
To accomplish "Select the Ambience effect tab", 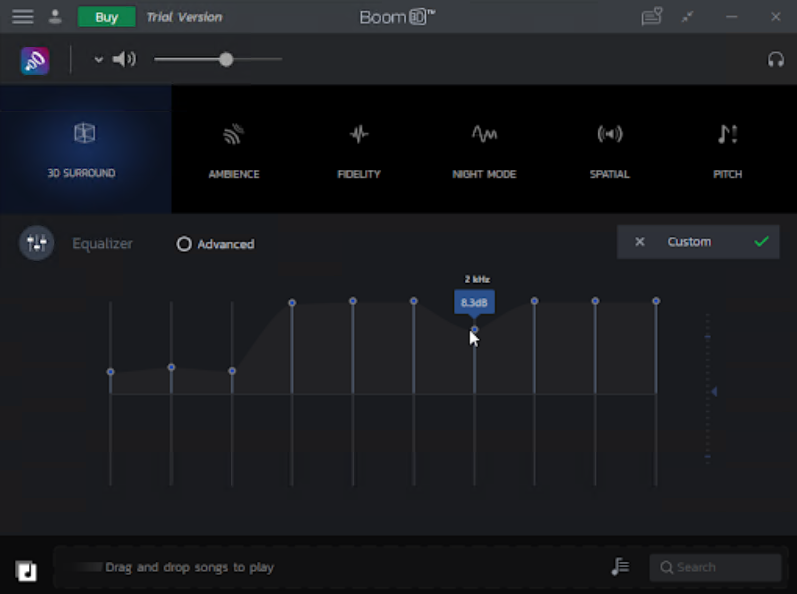I will click(x=233, y=148).
